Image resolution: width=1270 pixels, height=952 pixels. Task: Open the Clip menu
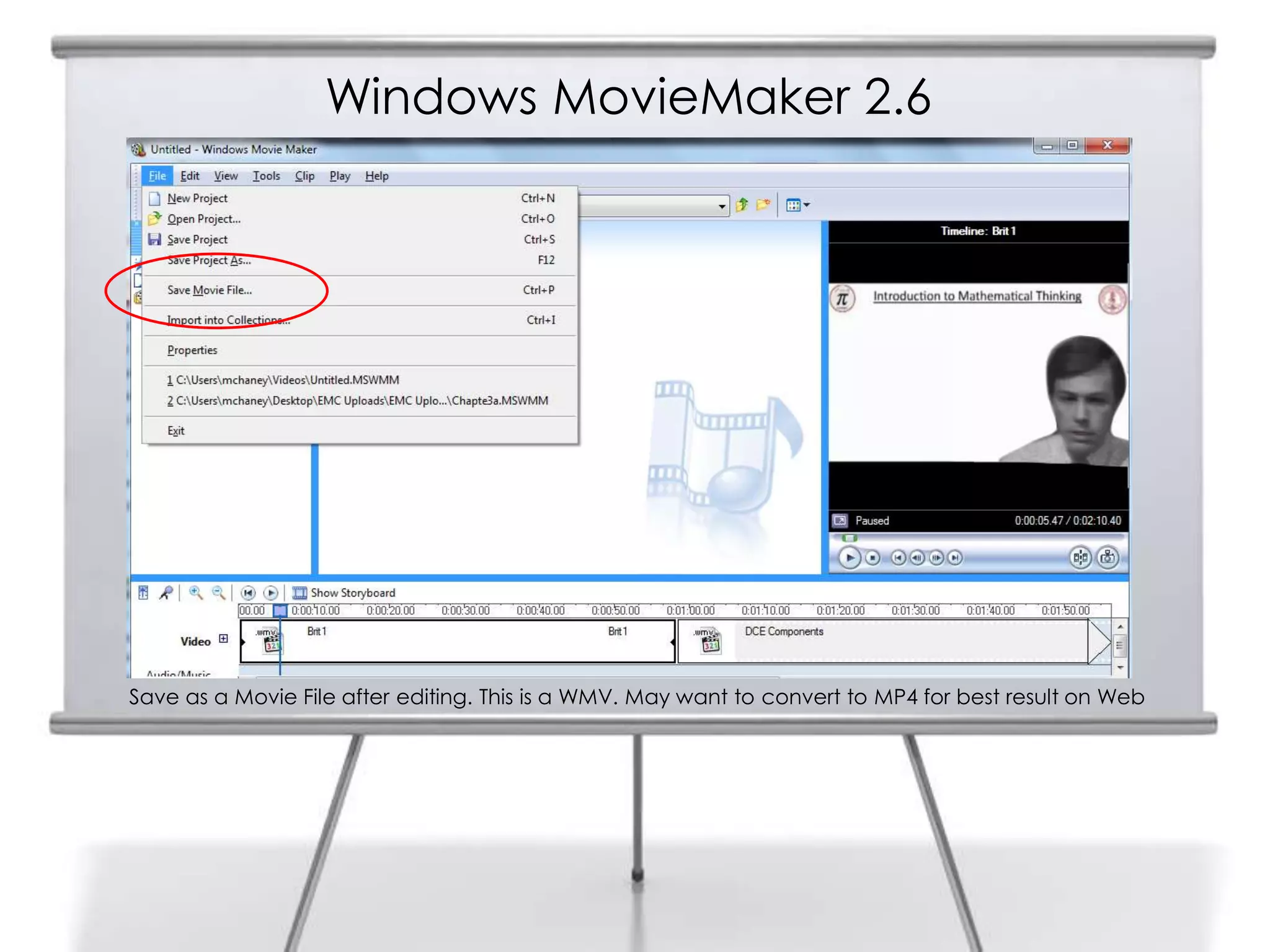304,176
